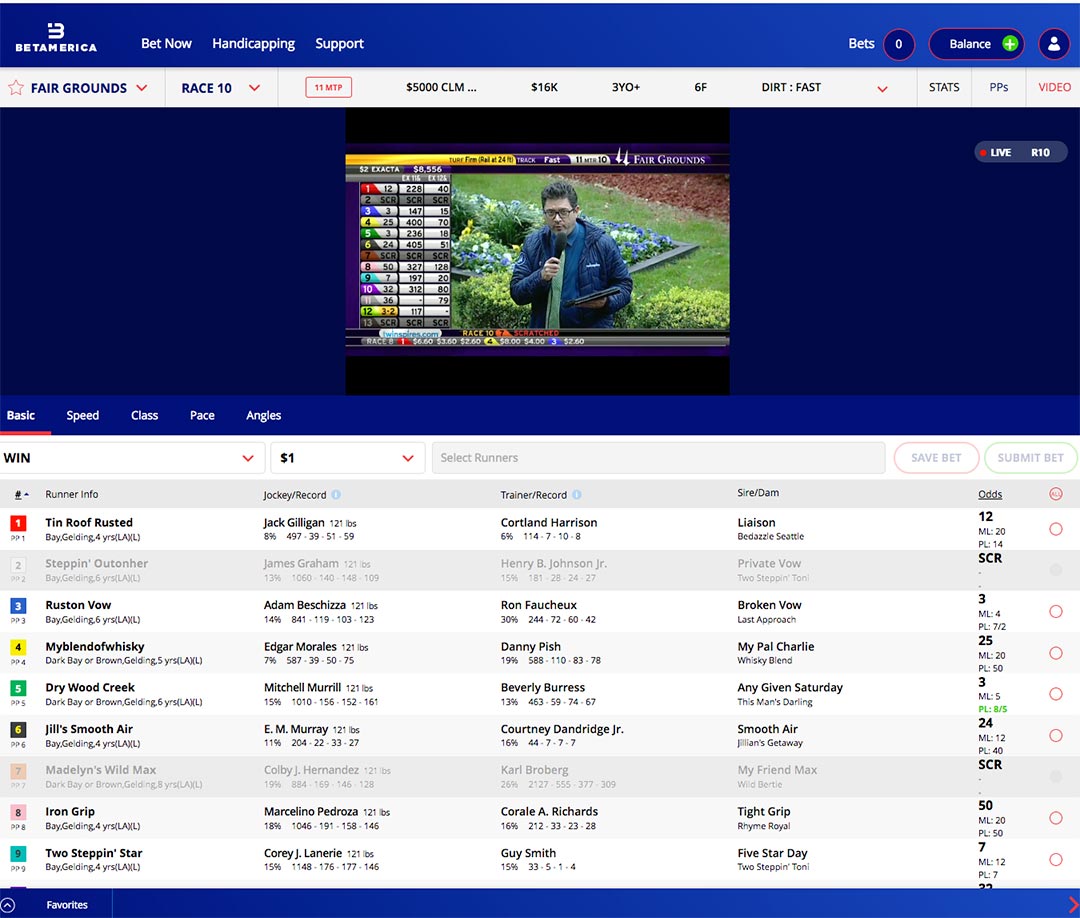The height and width of the screenshot is (918, 1080).
Task: Favorite Fair Grounds with the star icon
Action: tap(16, 88)
